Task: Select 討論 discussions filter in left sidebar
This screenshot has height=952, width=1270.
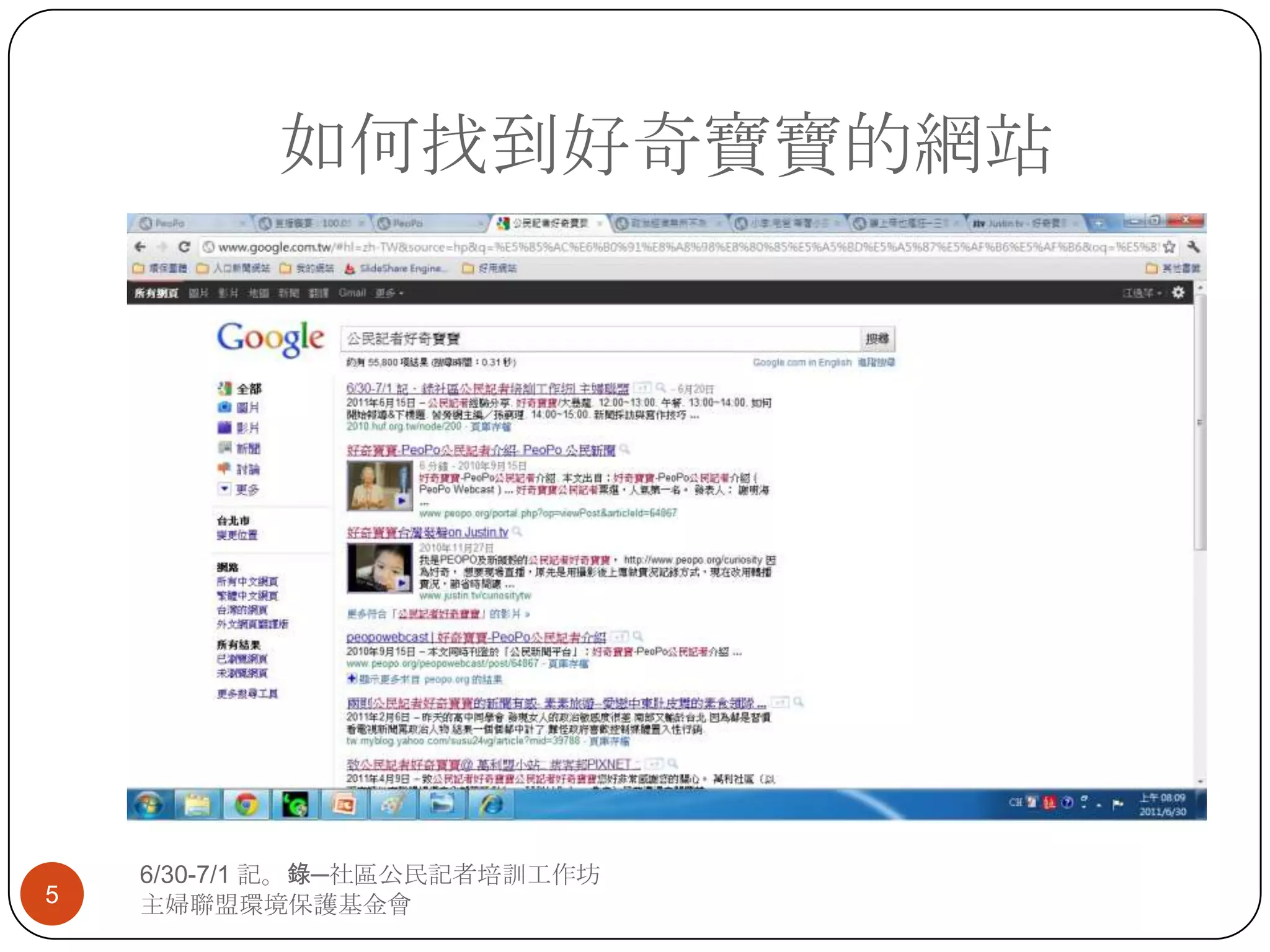Action: [x=239, y=469]
